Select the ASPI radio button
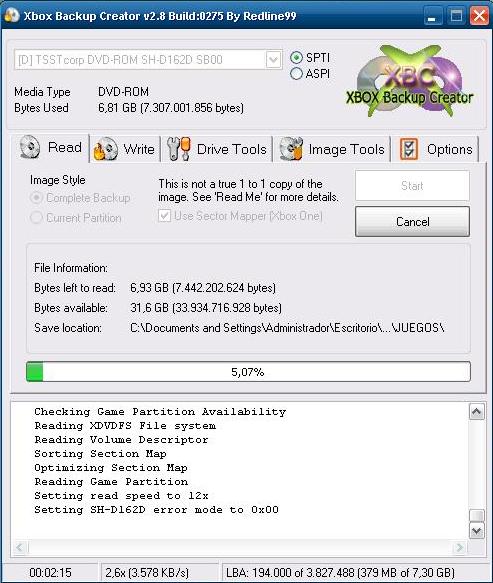 [x=296, y=74]
